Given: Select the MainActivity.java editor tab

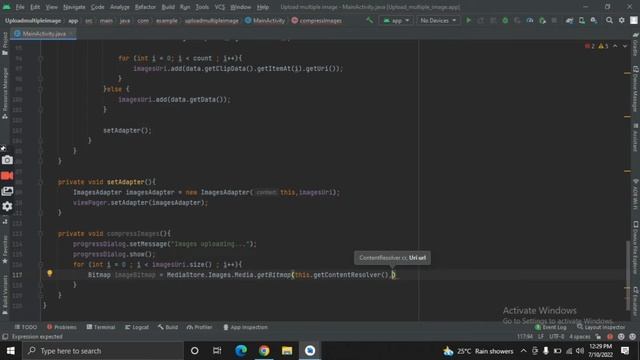Looking at the screenshot, I should coord(43,34).
